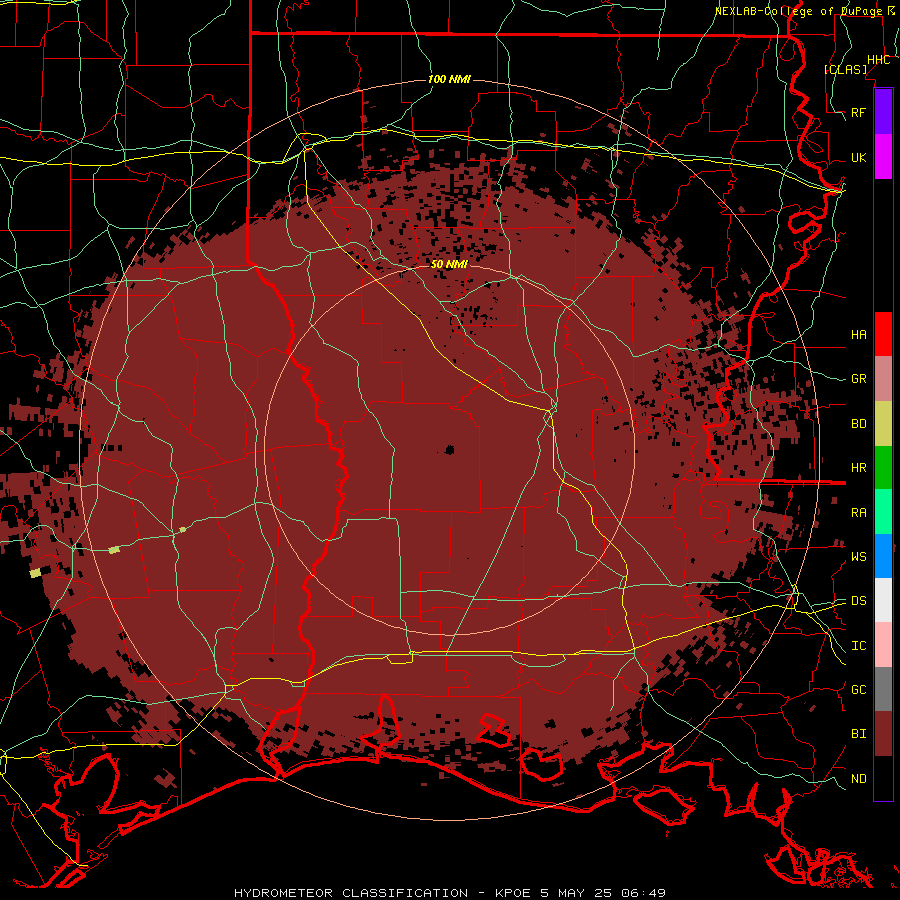Click the BI legend label
900x900 pixels.
(x=858, y=734)
